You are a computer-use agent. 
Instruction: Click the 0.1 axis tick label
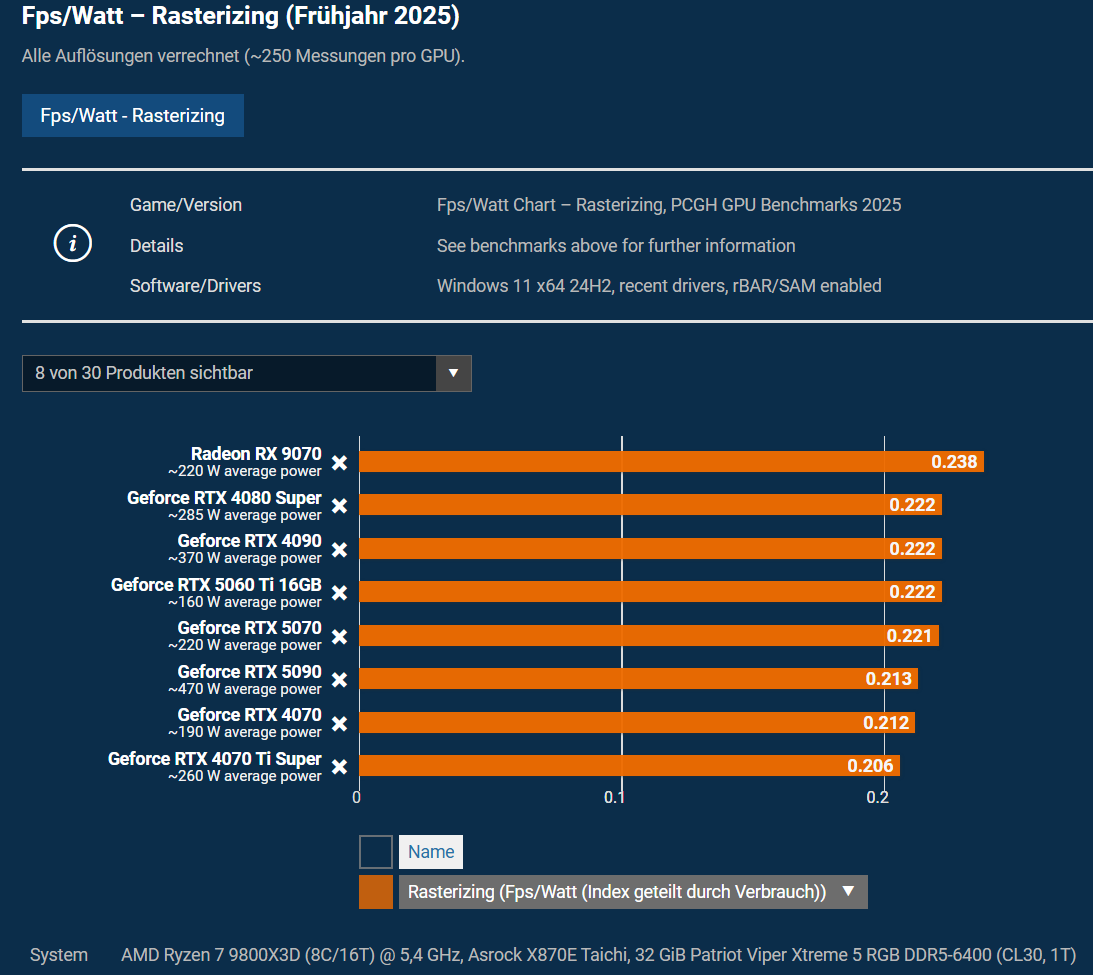coord(614,797)
